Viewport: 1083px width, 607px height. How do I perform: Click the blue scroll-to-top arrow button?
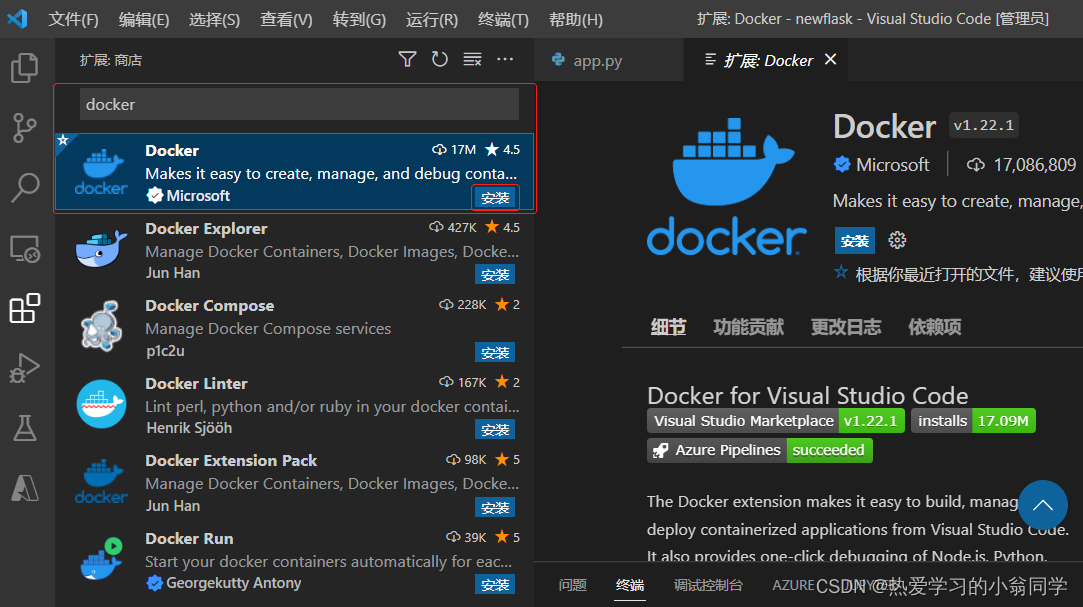point(1042,505)
